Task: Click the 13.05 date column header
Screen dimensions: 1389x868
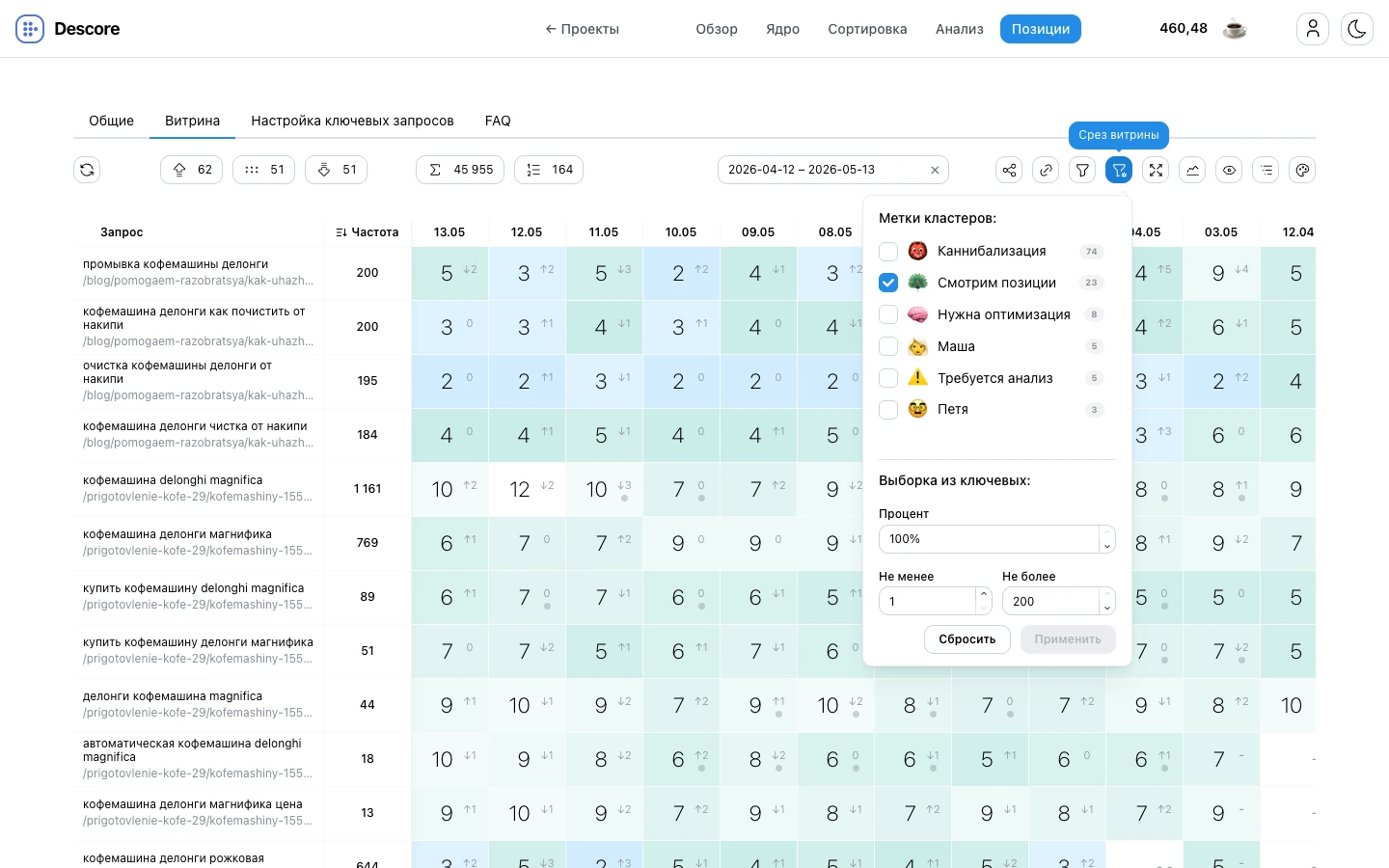Action: click(x=449, y=232)
